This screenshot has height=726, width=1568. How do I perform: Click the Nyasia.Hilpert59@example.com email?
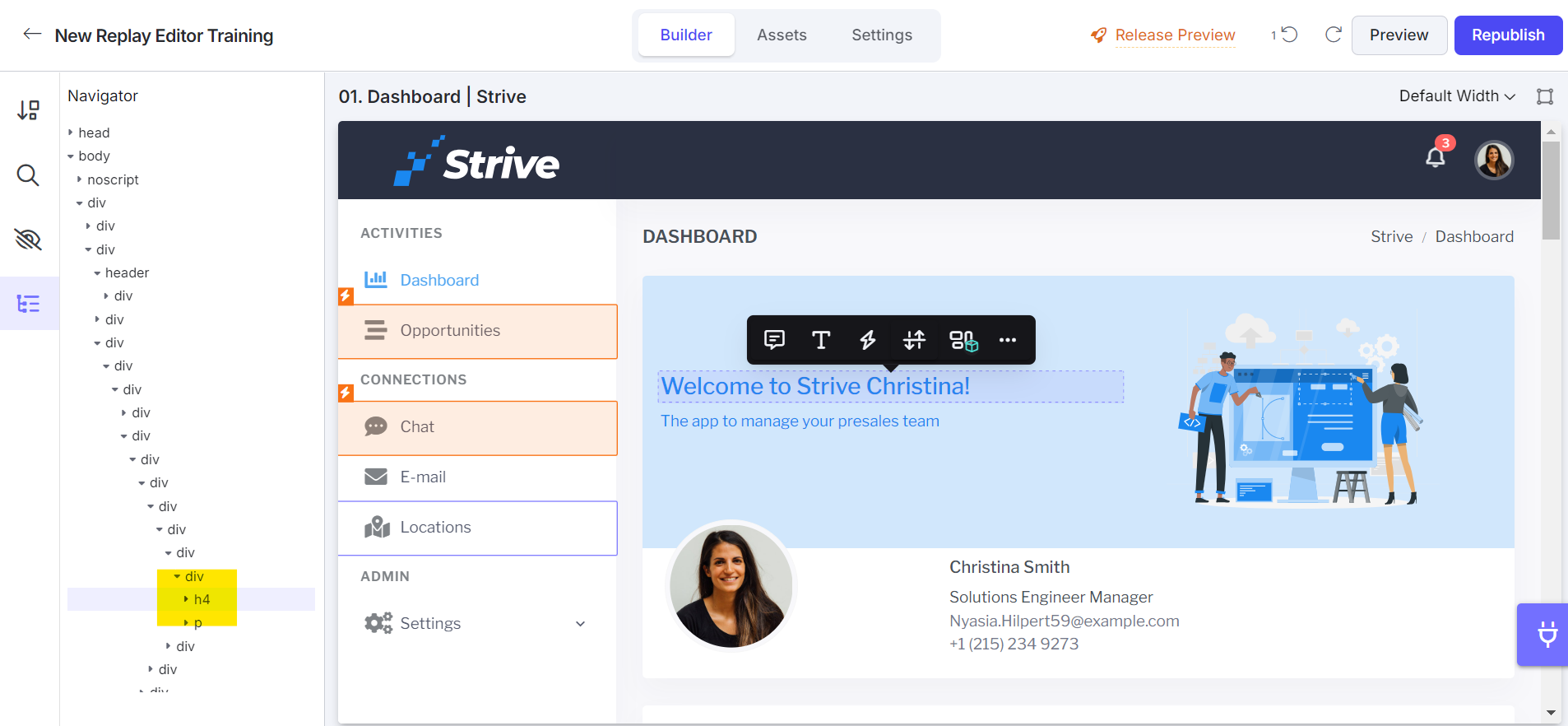[x=1064, y=621]
